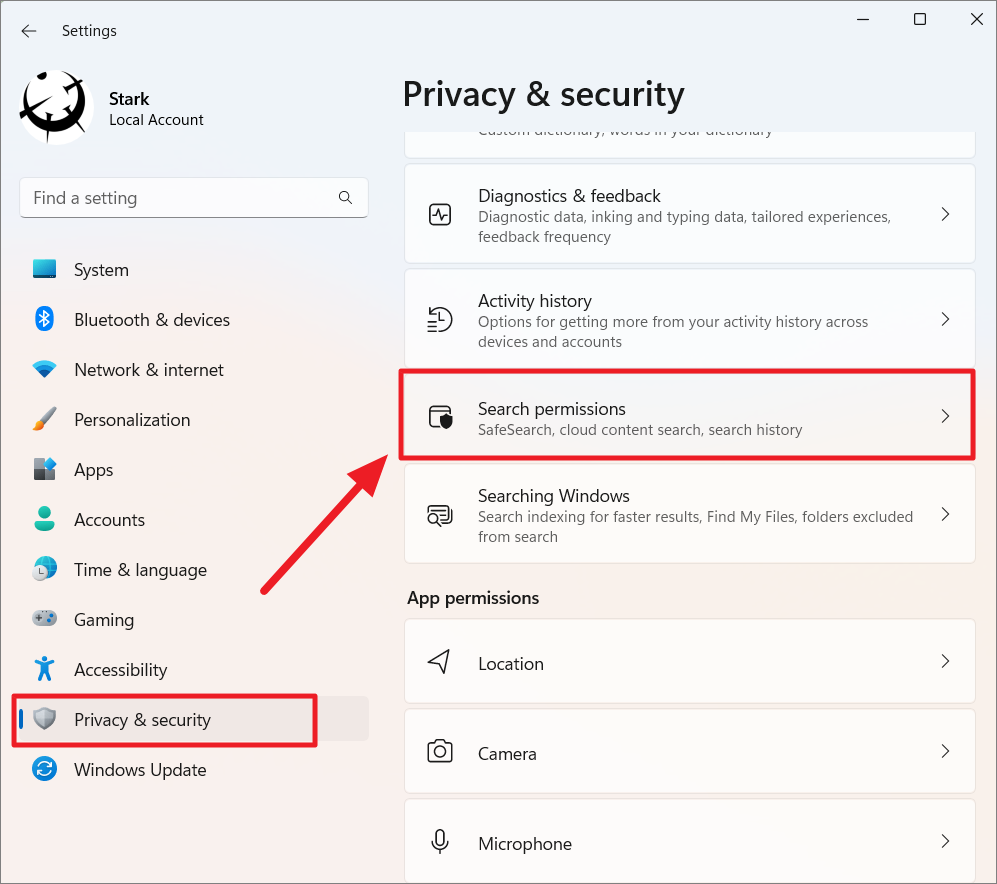Expand Activity history chevron
997x884 pixels.
945,319
